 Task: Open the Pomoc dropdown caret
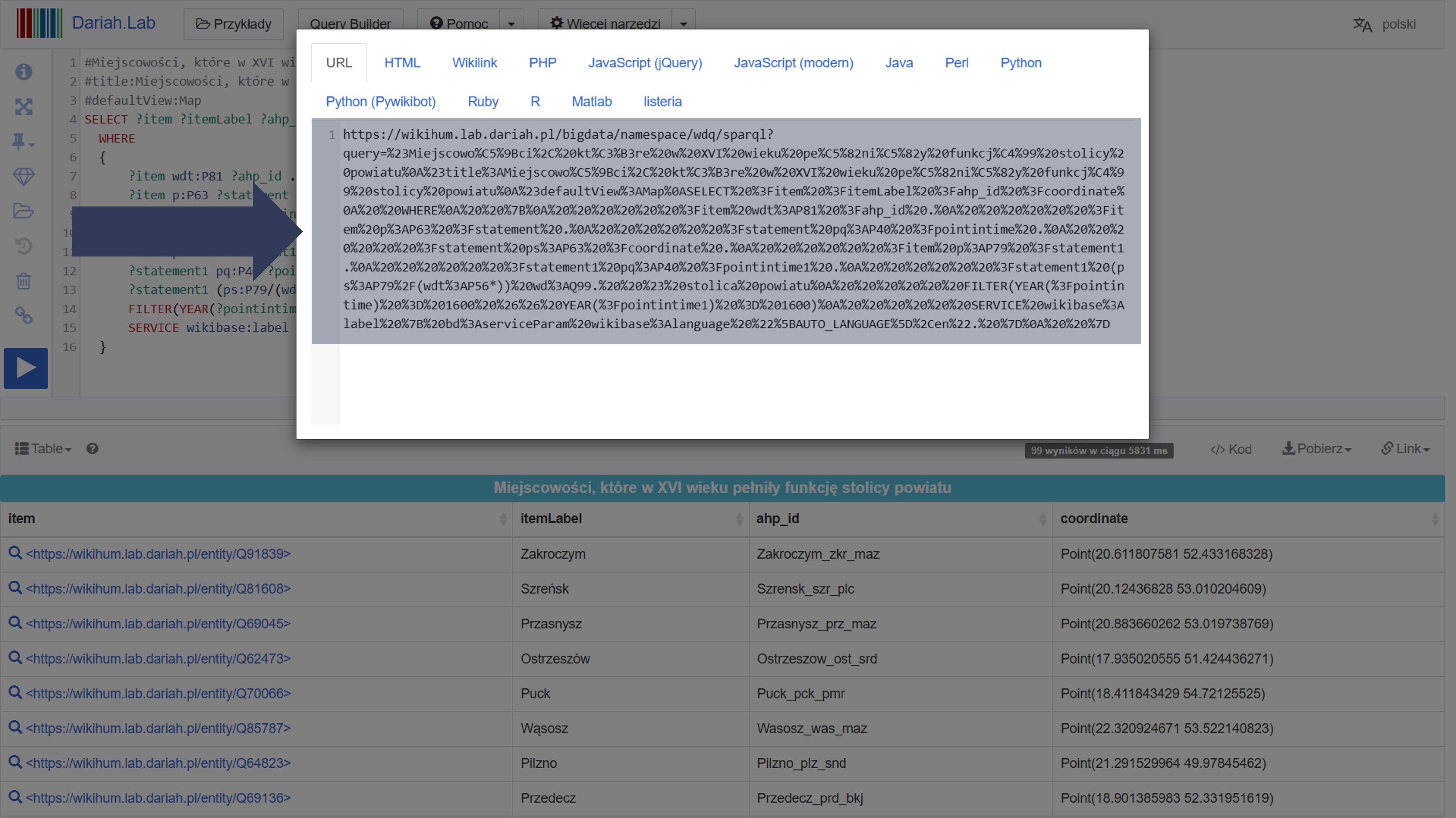click(511, 24)
